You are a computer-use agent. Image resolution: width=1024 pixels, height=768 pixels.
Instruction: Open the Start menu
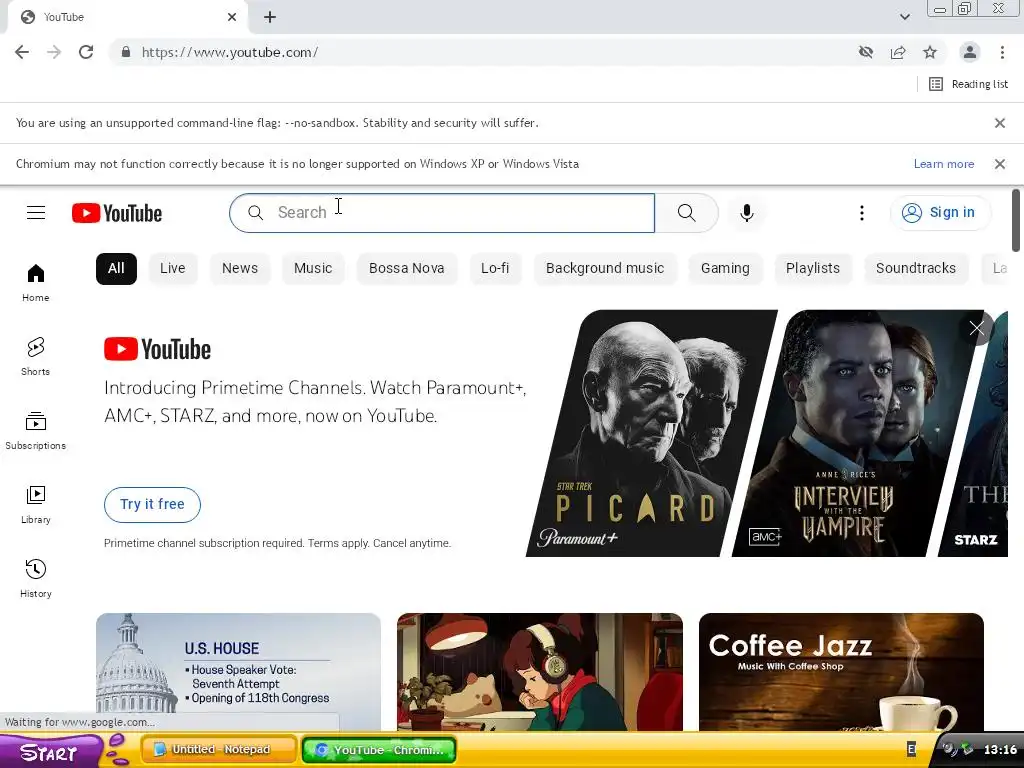[52, 751]
